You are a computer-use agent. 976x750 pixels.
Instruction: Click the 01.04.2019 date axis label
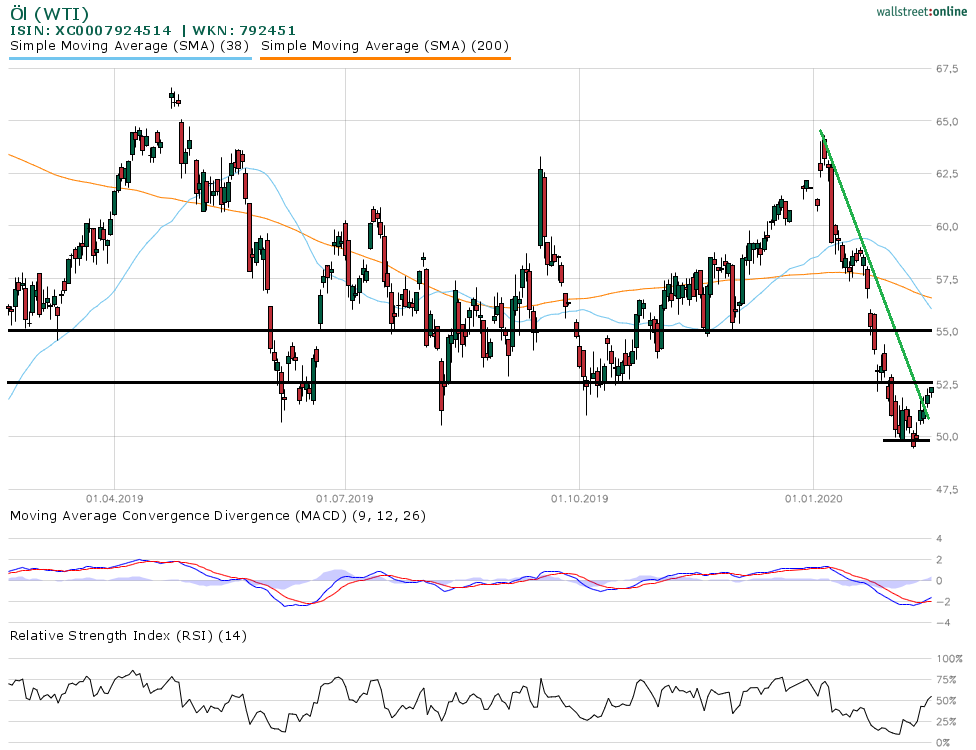click(x=114, y=497)
